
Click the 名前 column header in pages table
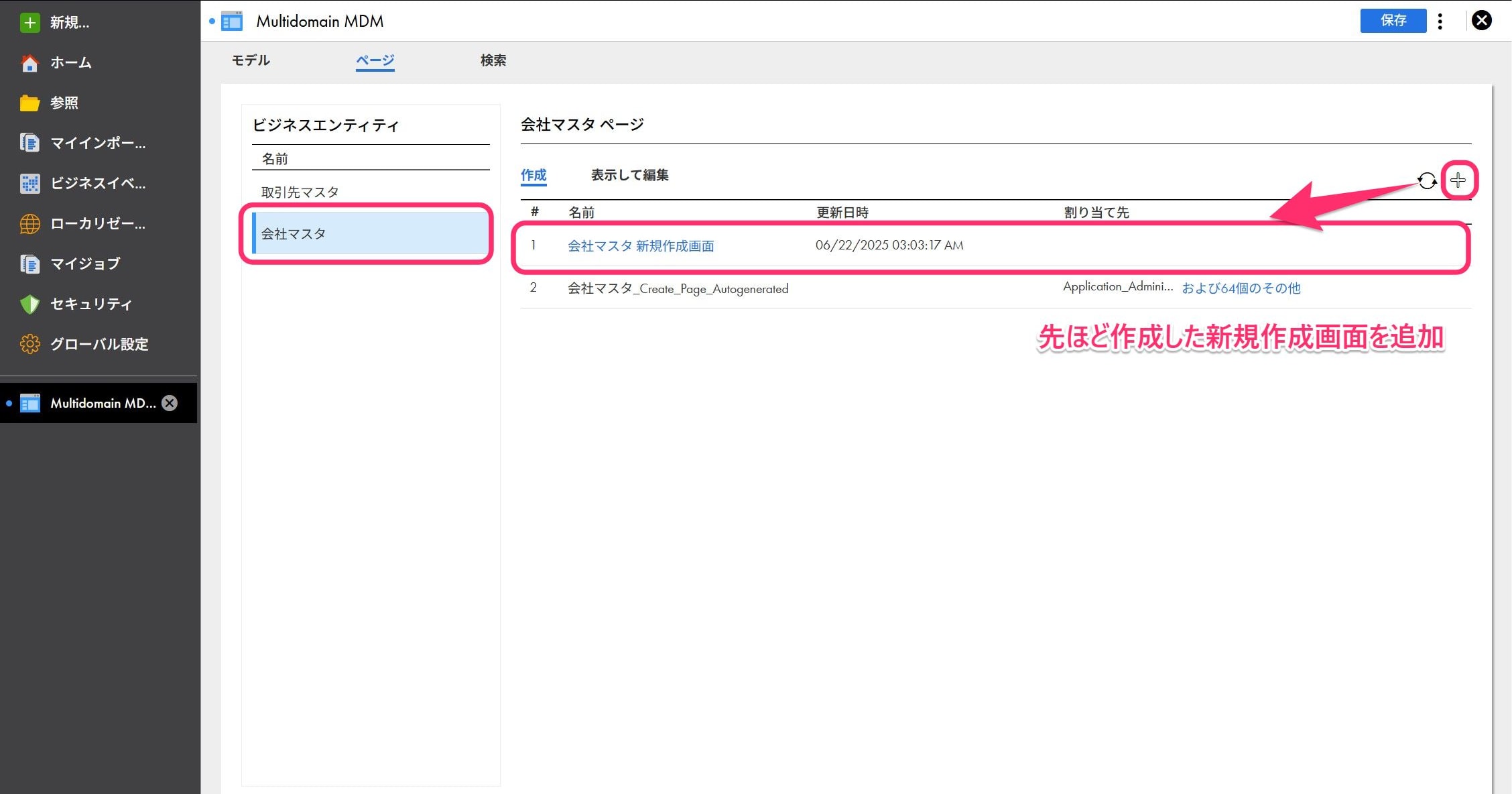click(581, 213)
